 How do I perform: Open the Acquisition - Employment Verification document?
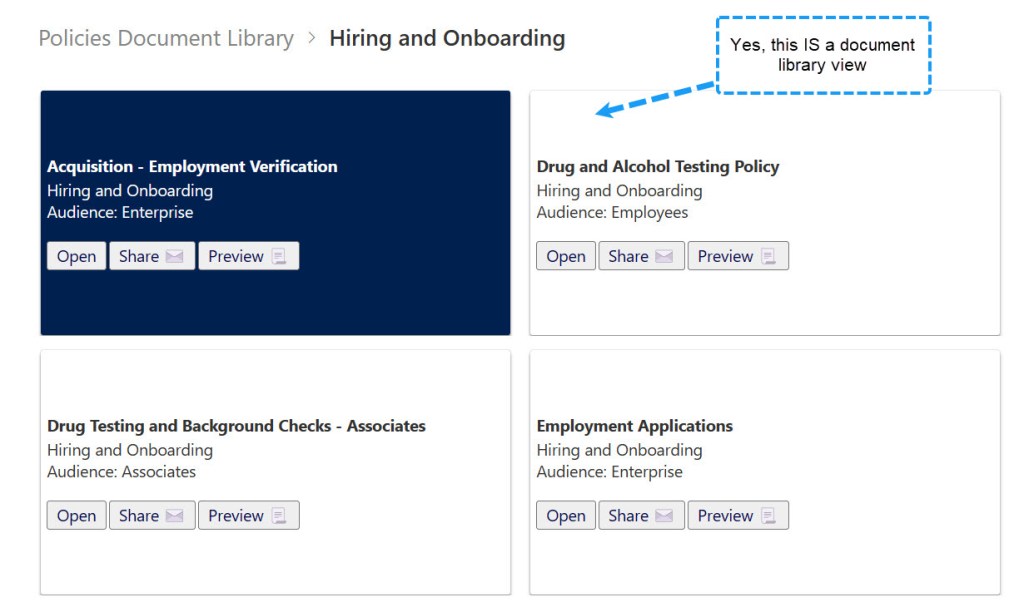coord(76,255)
